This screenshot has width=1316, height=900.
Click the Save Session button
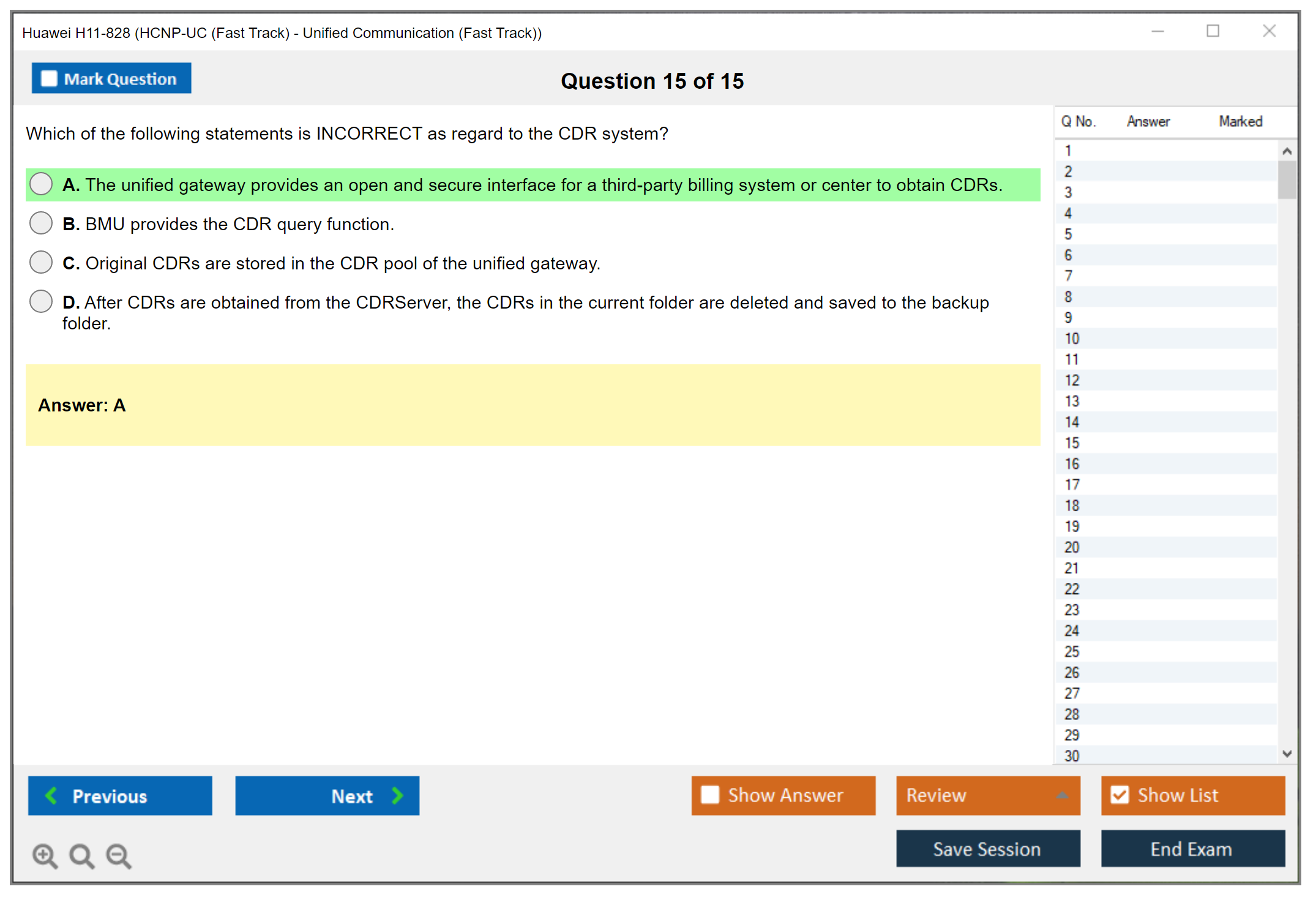(x=987, y=849)
